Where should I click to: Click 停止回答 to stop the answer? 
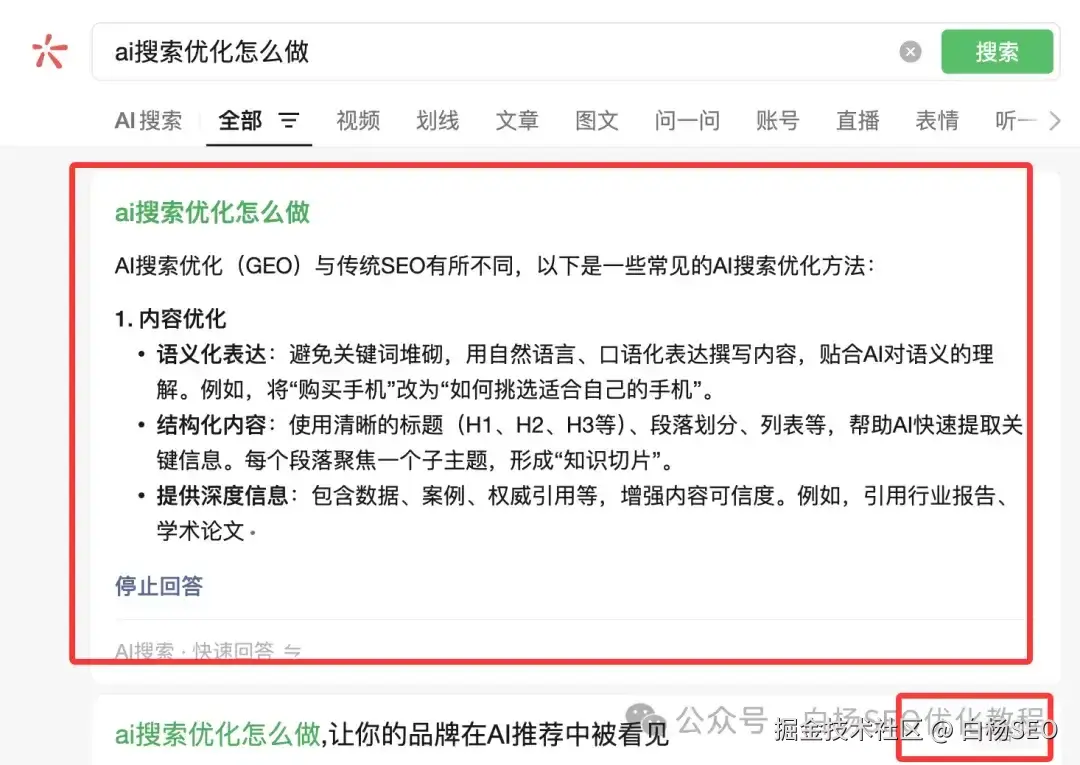pyautogui.click(x=159, y=586)
